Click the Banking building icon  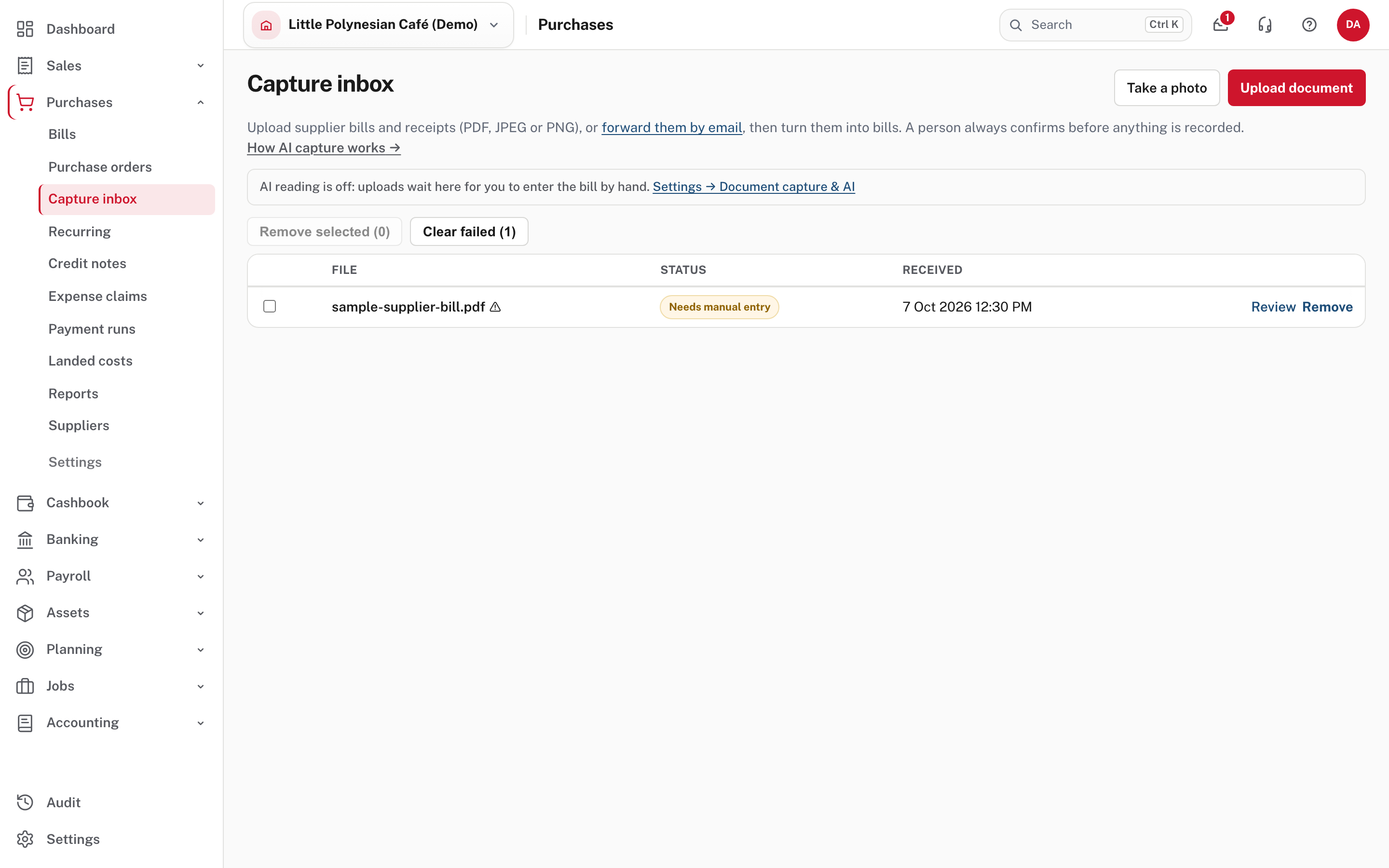coord(25,540)
